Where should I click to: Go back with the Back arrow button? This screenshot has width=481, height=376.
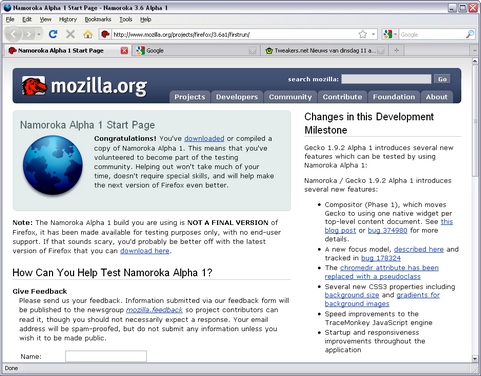[x=14, y=34]
